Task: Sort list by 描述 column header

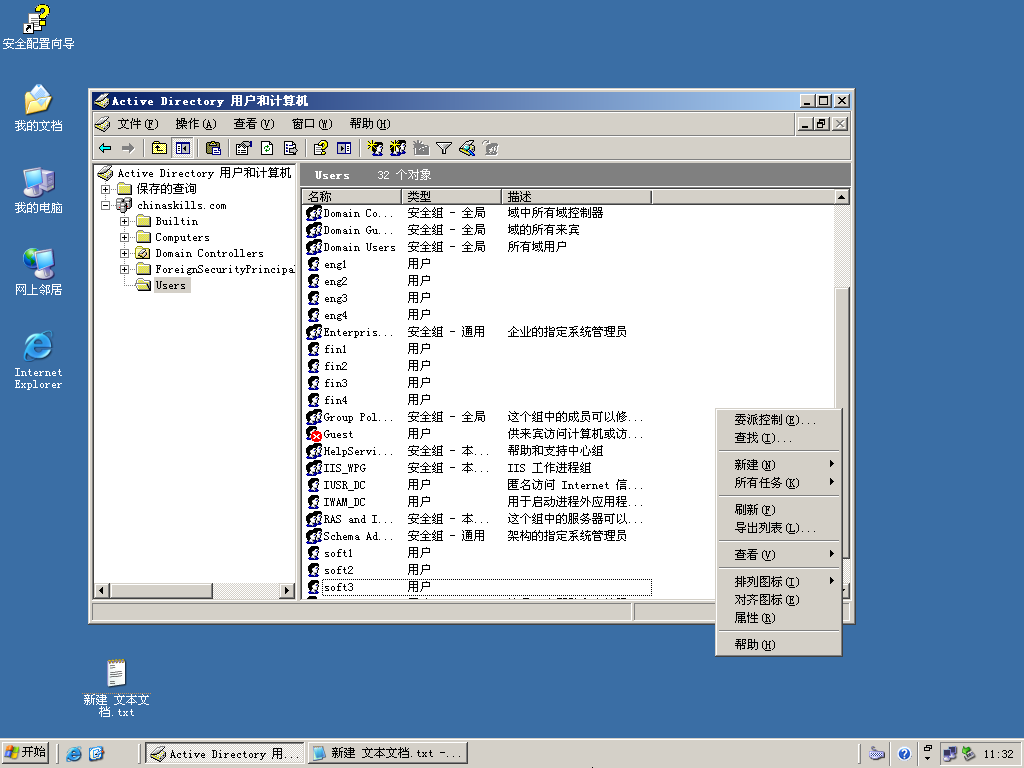Action: click(576, 197)
